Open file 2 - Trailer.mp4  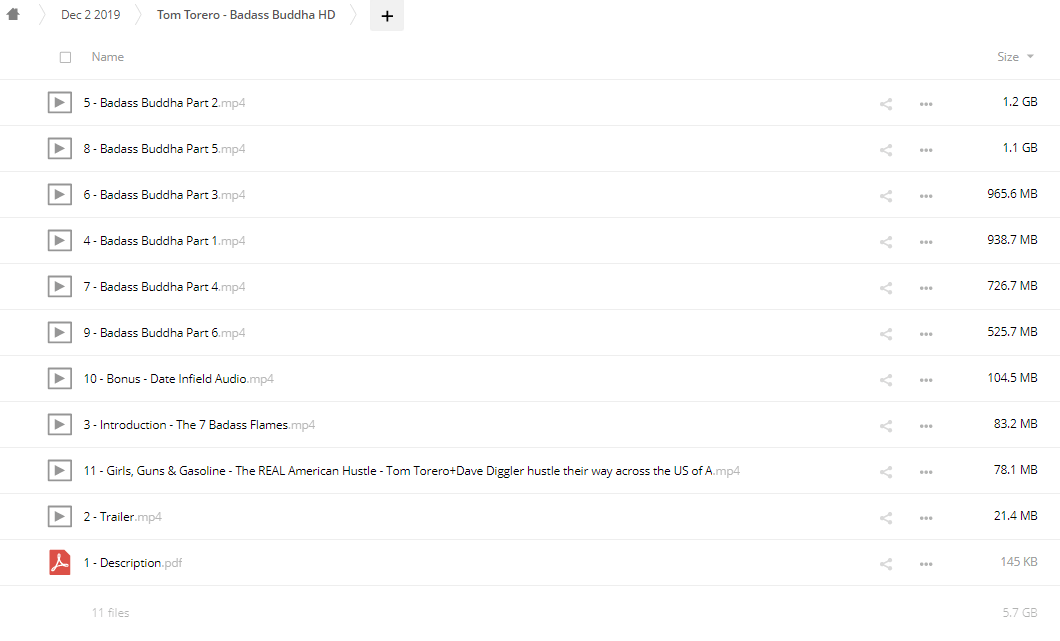pos(122,517)
